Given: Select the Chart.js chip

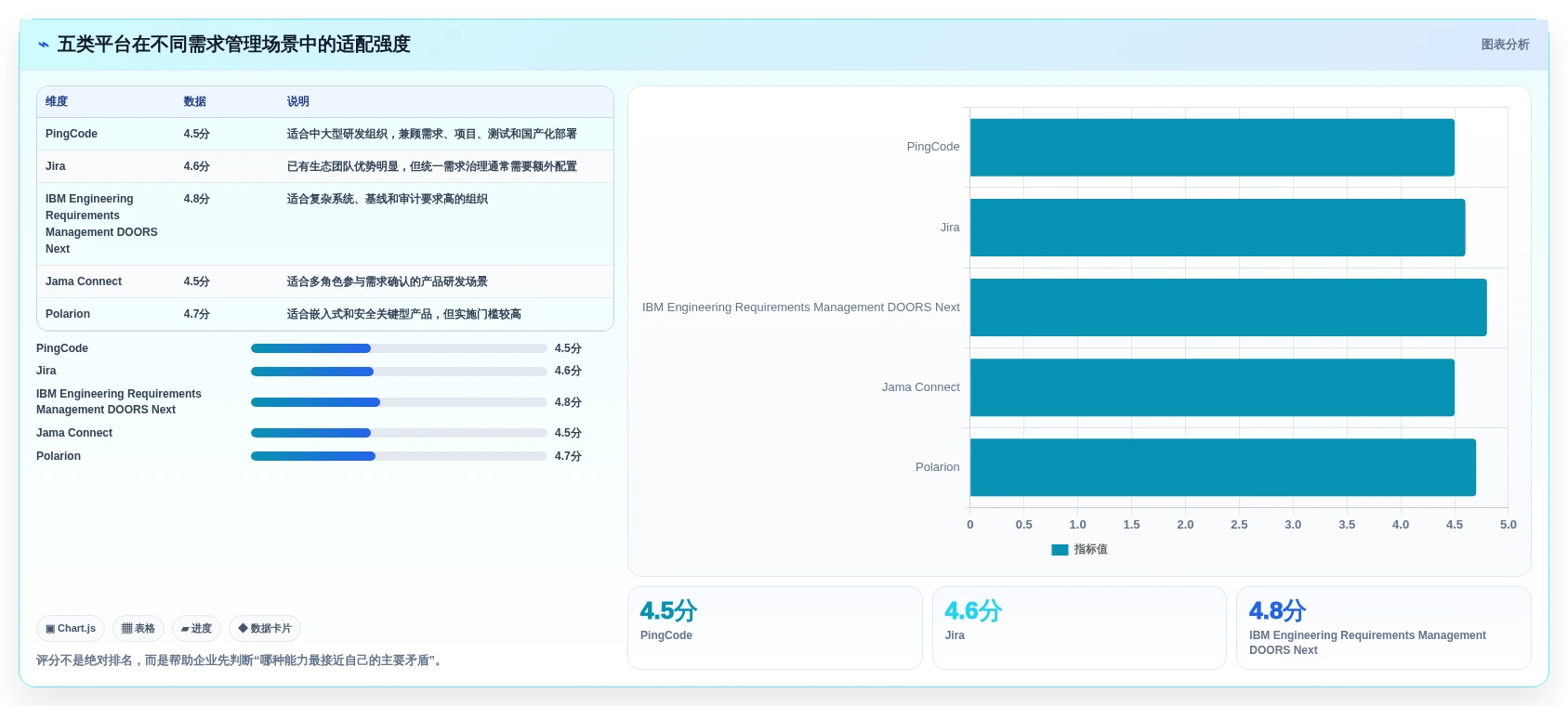Looking at the screenshot, I should point(71,629).
